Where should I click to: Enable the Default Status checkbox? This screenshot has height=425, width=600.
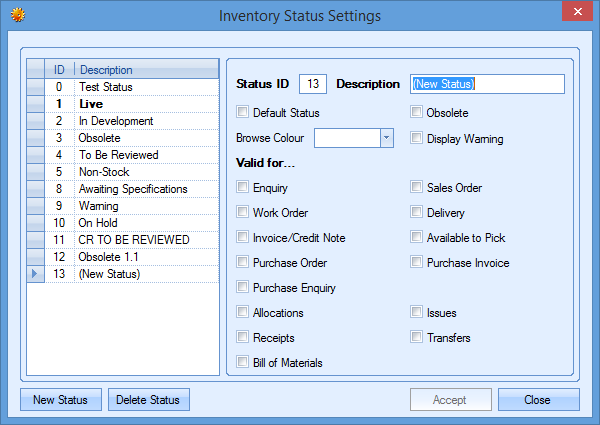pos(242,113)
